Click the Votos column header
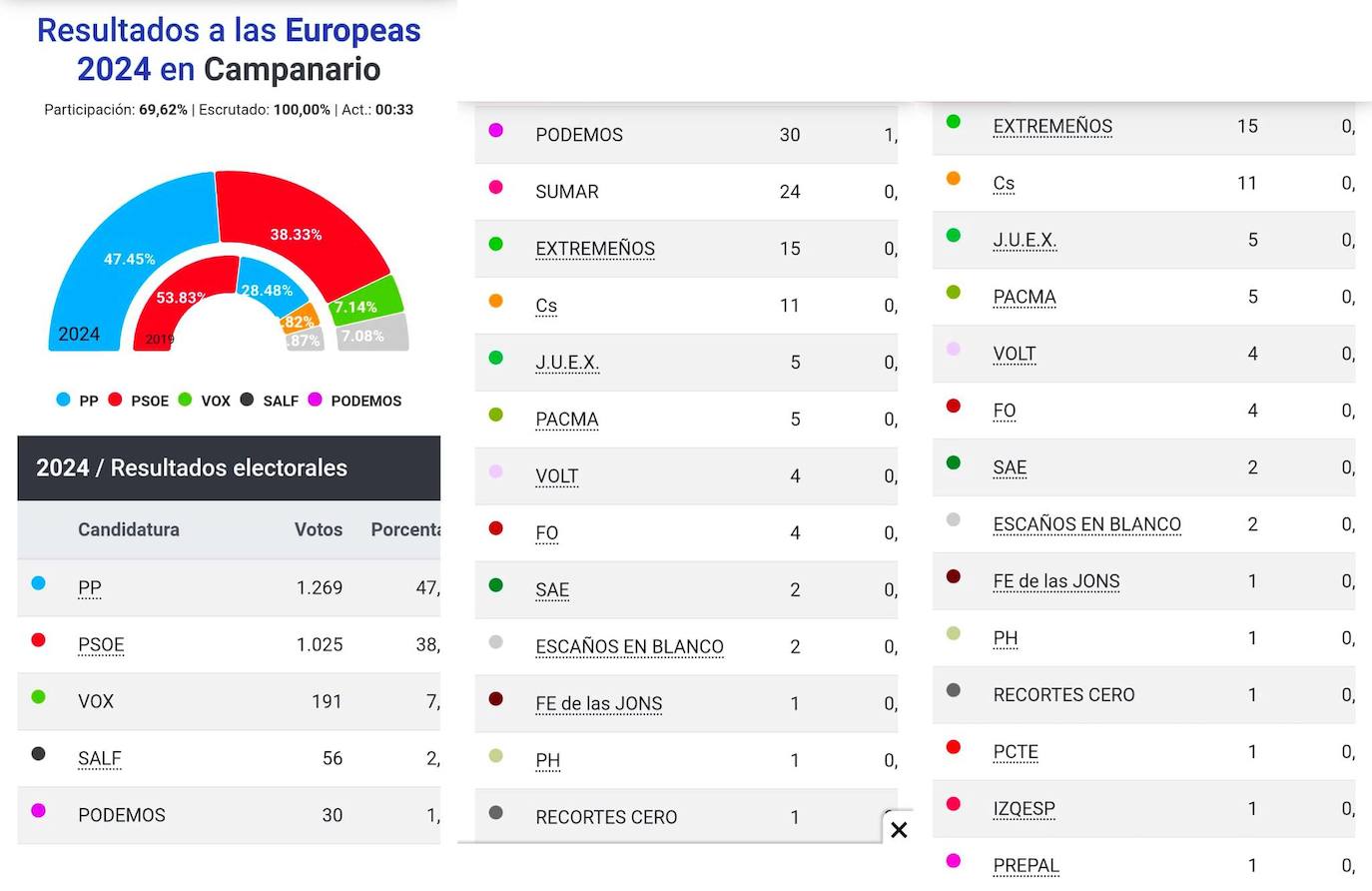This screenshot has width=1372, height=891. point(318,530)
